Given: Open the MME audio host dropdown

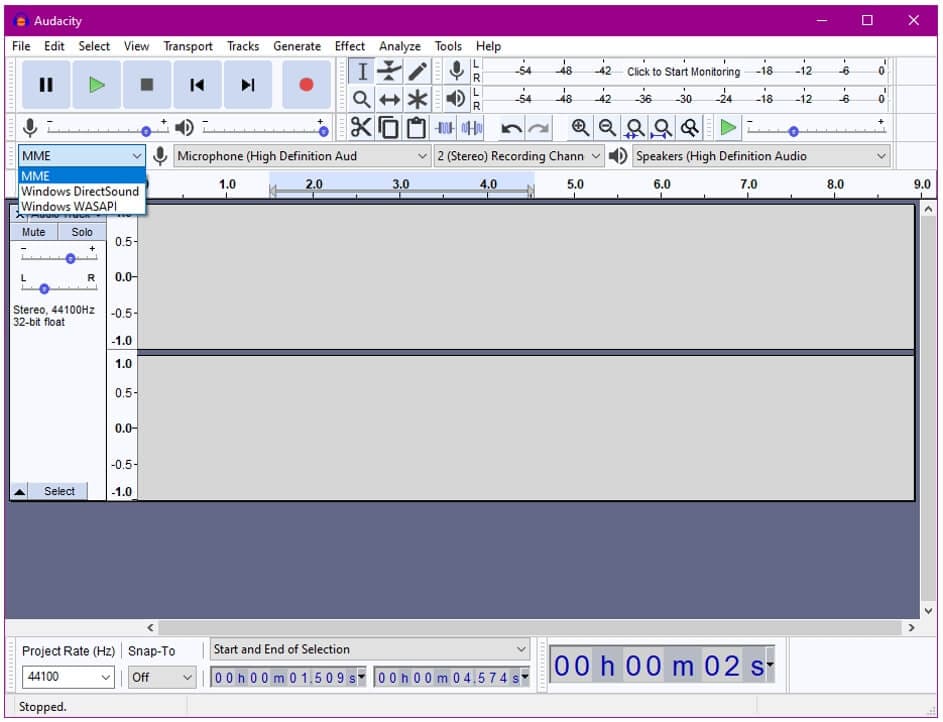Looking at the screenshot, I should (81, 156).
